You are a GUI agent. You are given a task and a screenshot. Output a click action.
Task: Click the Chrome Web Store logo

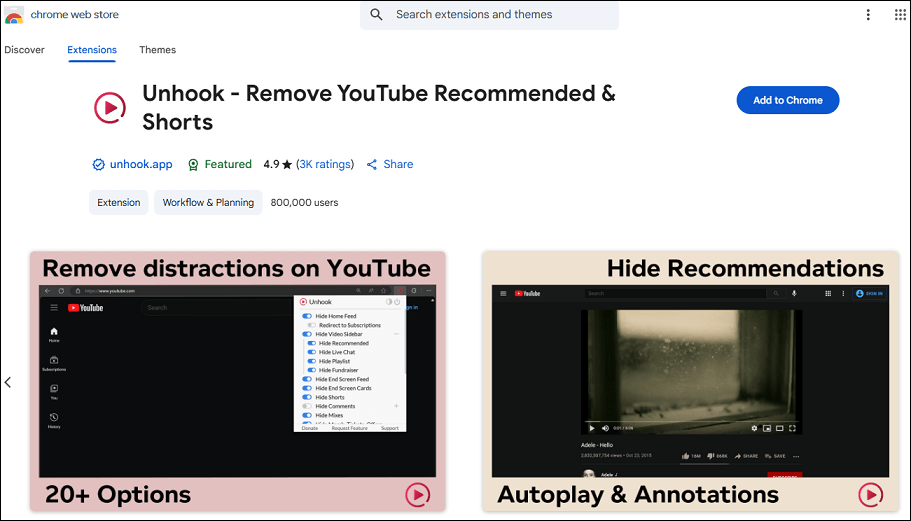pyautogui.click(x=14, y=15)
